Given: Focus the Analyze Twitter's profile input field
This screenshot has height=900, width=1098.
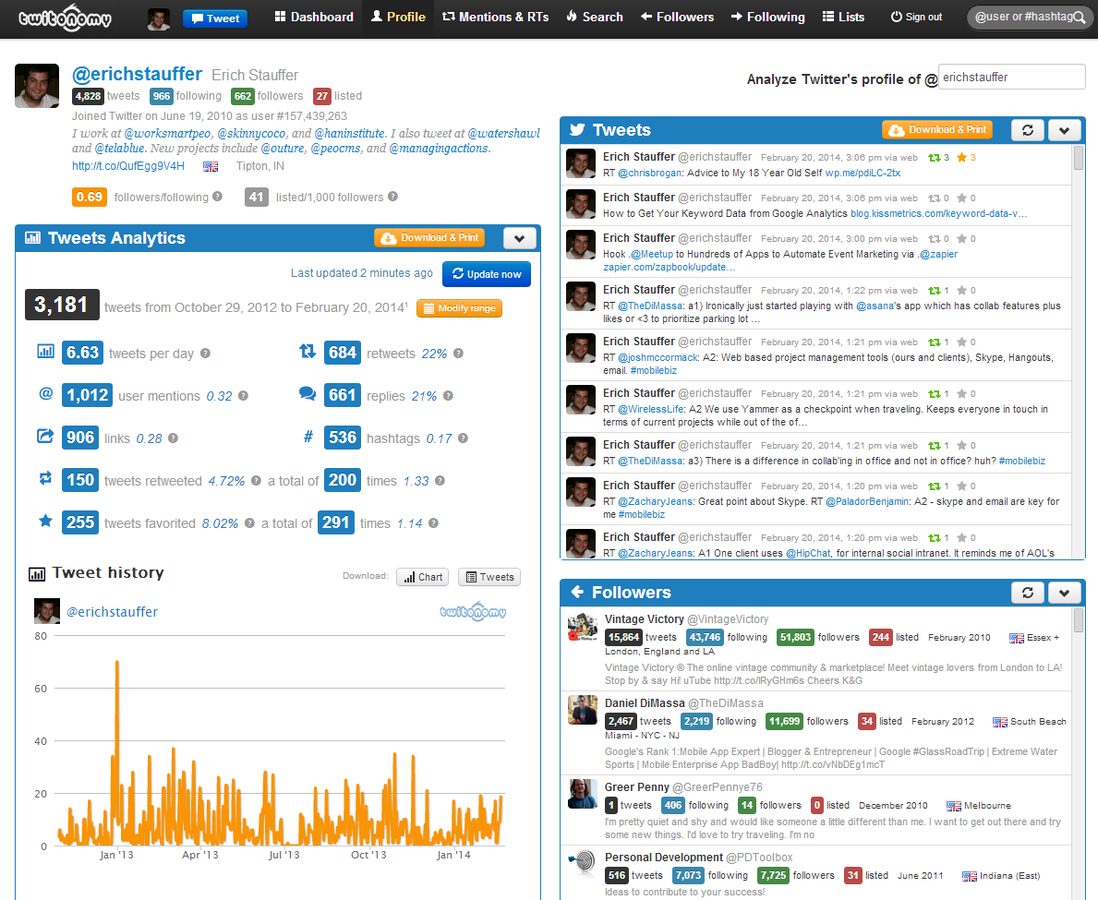Looking at the screenshot, I should point(1011,77).
